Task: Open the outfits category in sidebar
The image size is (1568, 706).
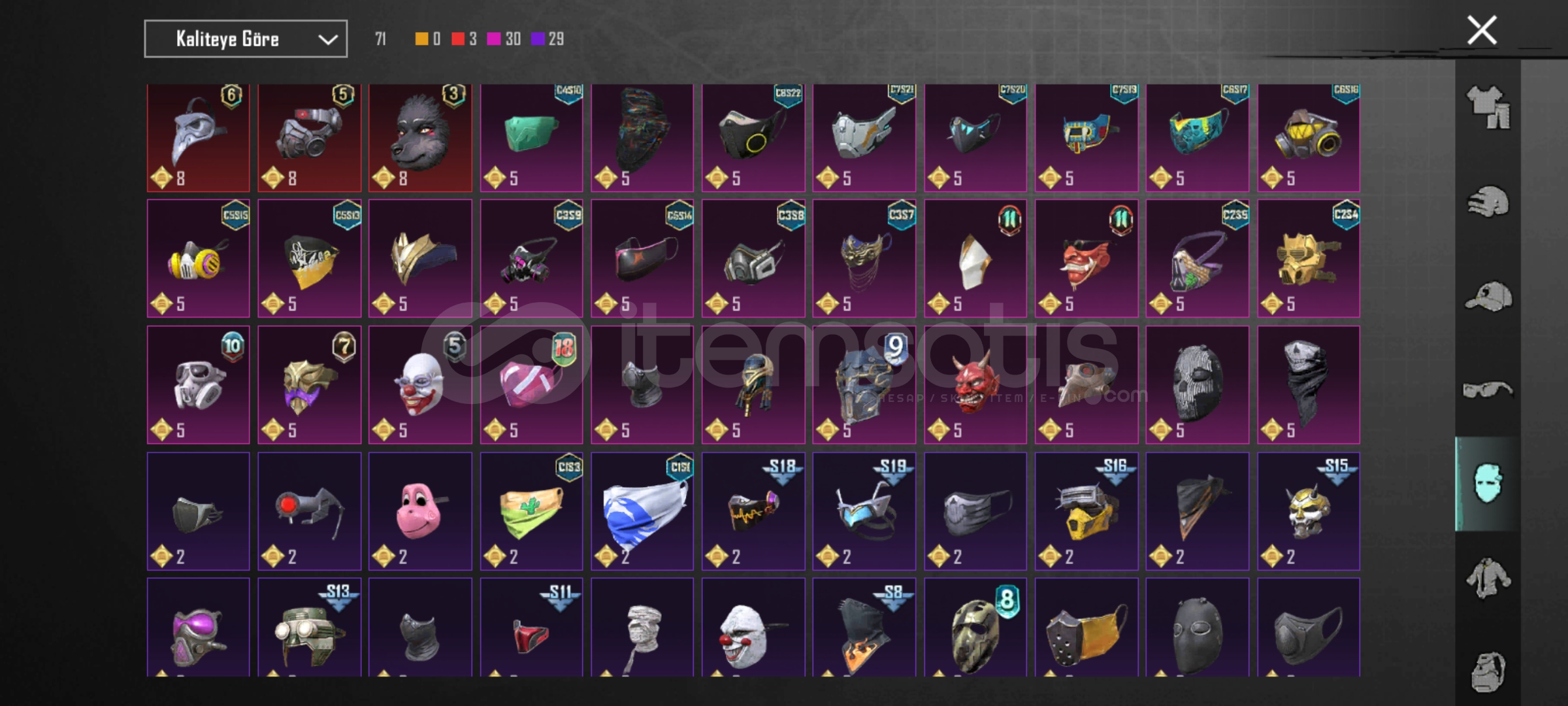Action: tap(1488, 107)
